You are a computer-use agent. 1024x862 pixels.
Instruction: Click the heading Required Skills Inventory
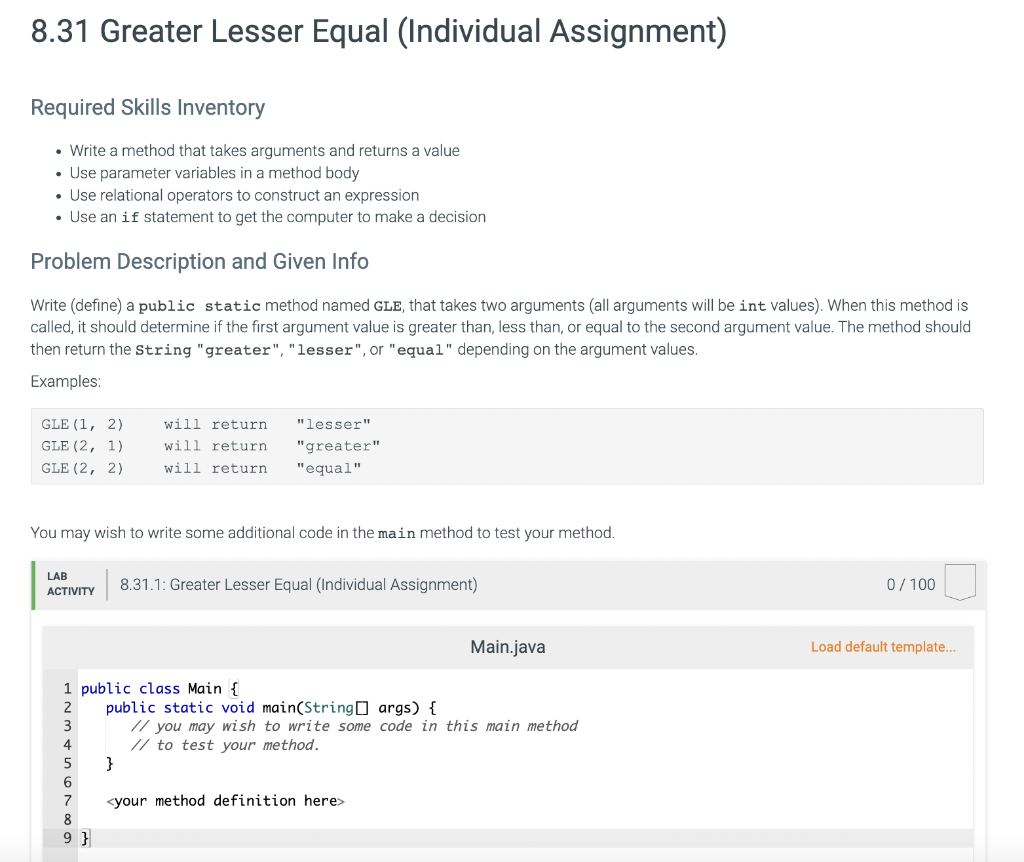coord(147,107)
